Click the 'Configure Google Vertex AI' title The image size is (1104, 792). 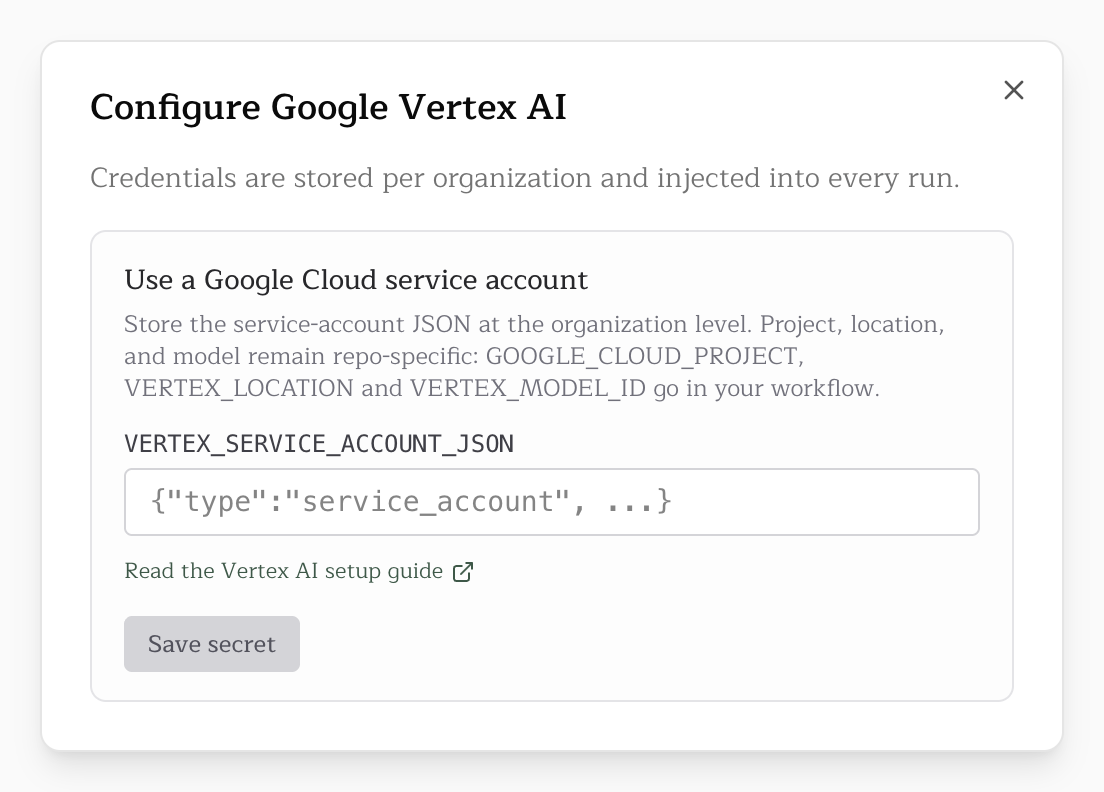[x=328, y=108]
